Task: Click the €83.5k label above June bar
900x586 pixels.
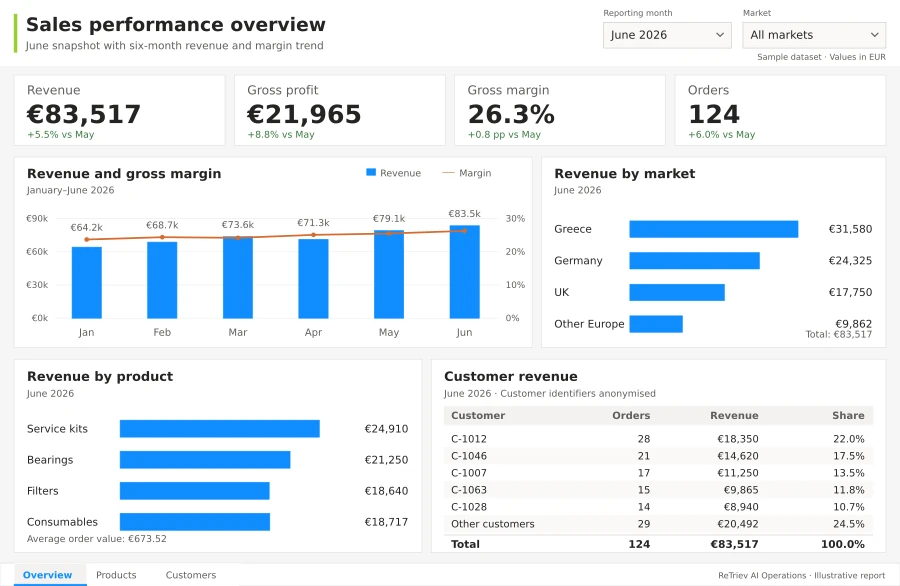Action: coord(464,214)
